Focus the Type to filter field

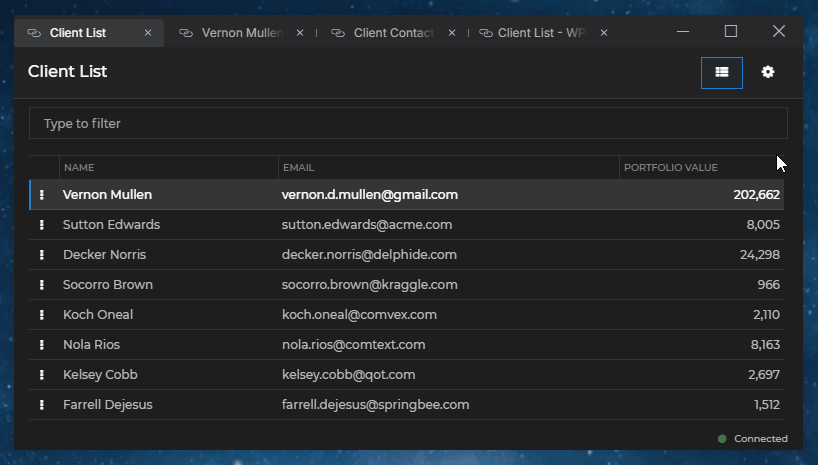tap(408, 123)
